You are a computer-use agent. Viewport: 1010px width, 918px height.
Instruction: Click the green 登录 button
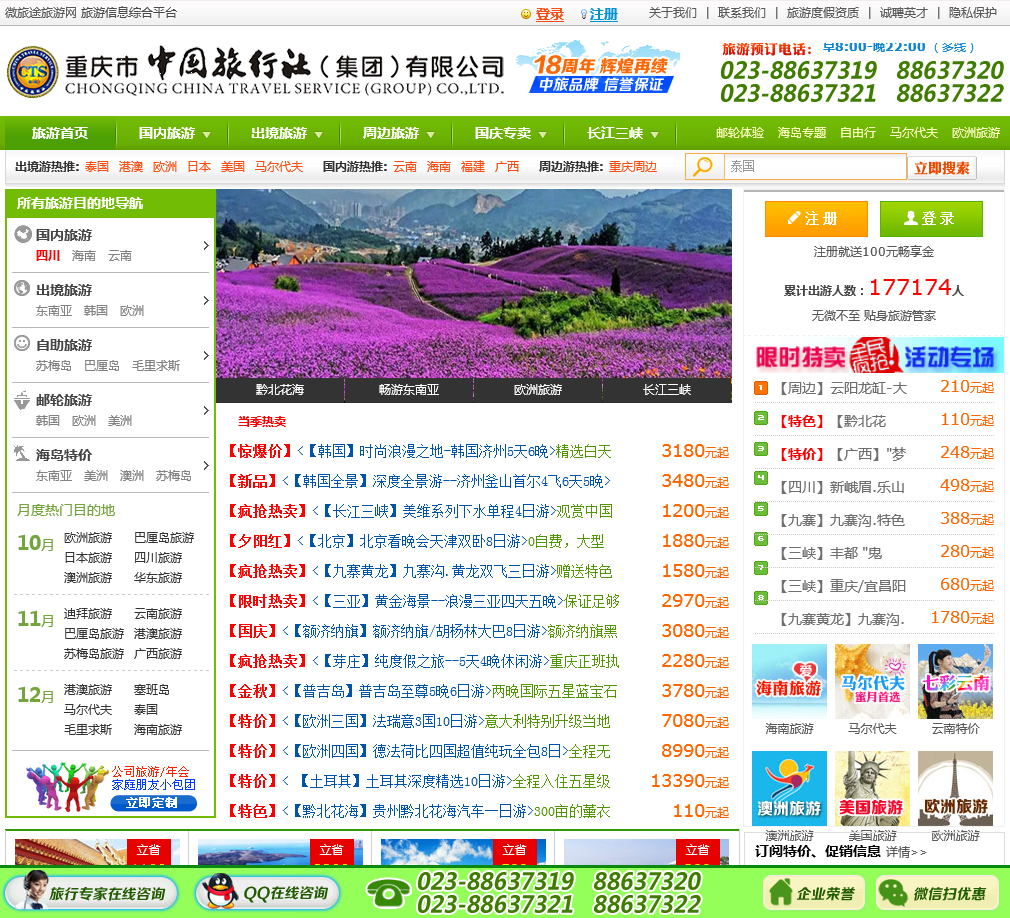931,218
